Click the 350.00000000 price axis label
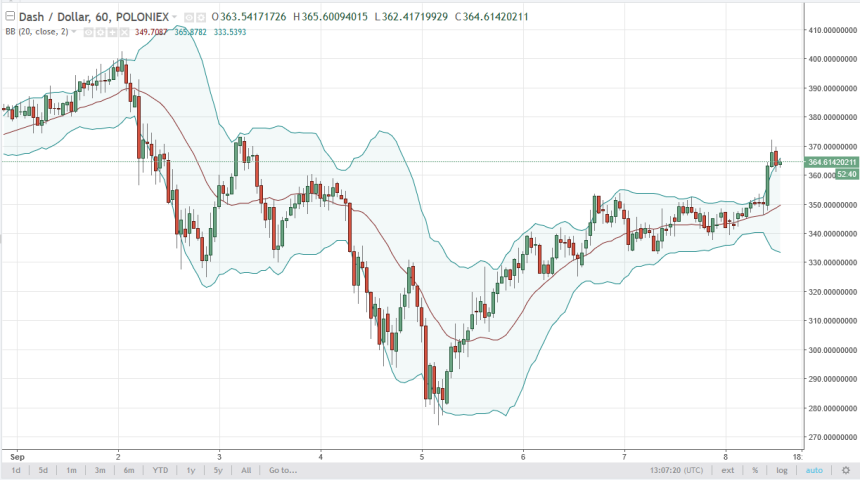This screenshot has height=480, width=860. [833, 205]
